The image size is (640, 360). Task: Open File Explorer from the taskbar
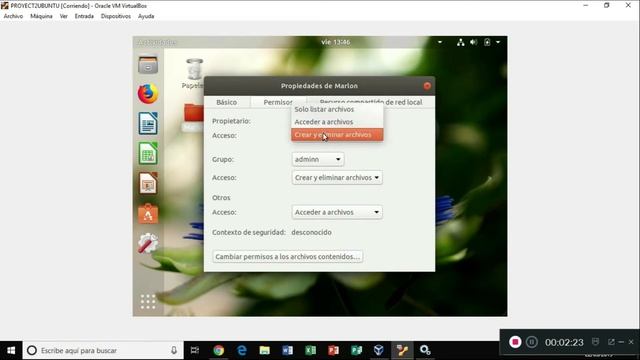pyautogui.click(x=264, y=350)
